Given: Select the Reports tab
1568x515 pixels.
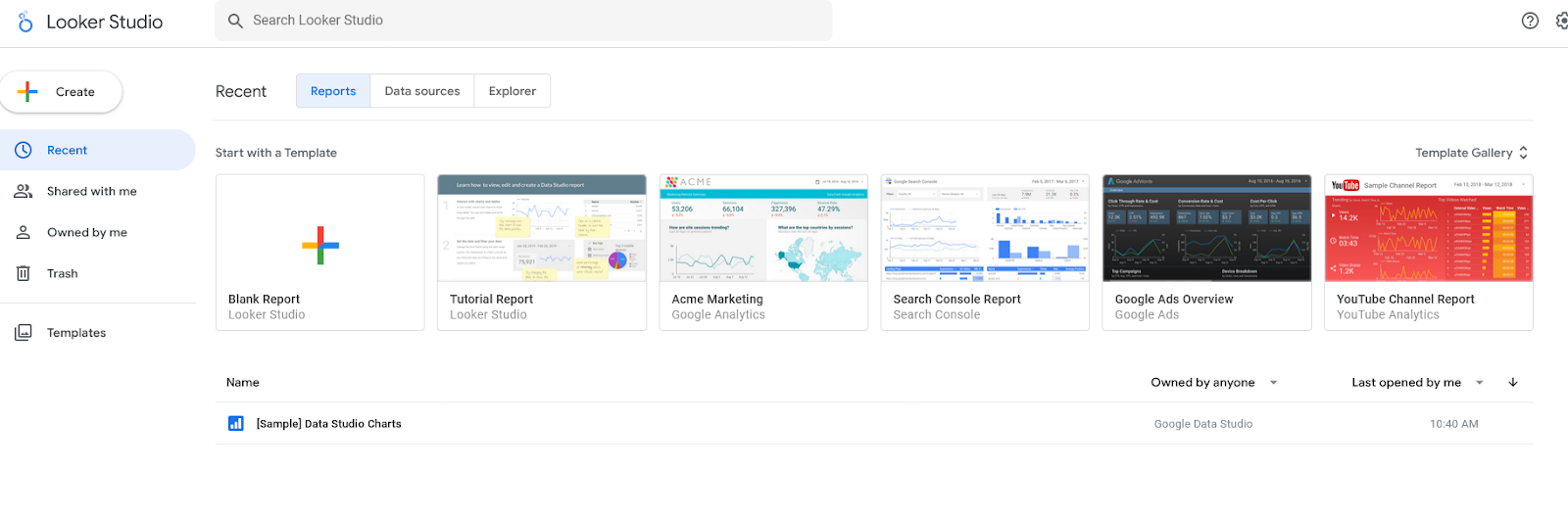Looking at the screenshot, I should pyautogui.click(x=333, y=91).
